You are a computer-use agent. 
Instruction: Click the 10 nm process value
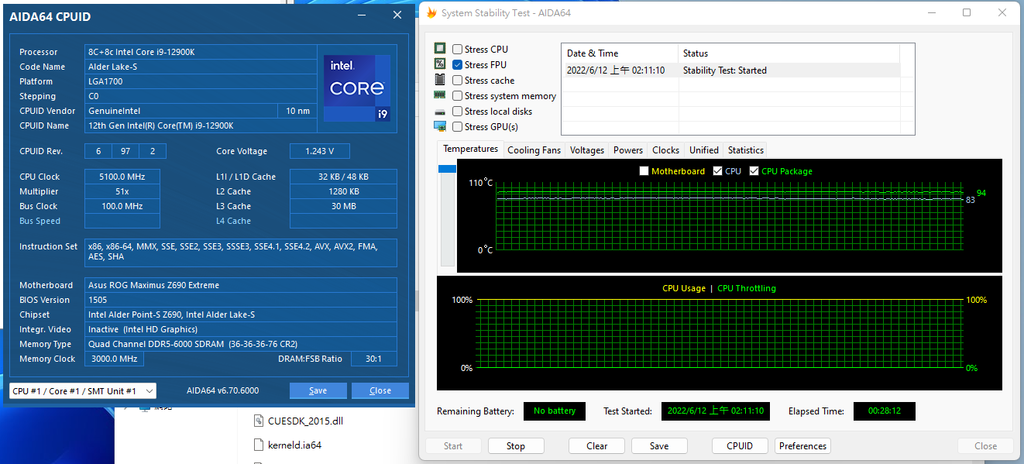(298, 111)
